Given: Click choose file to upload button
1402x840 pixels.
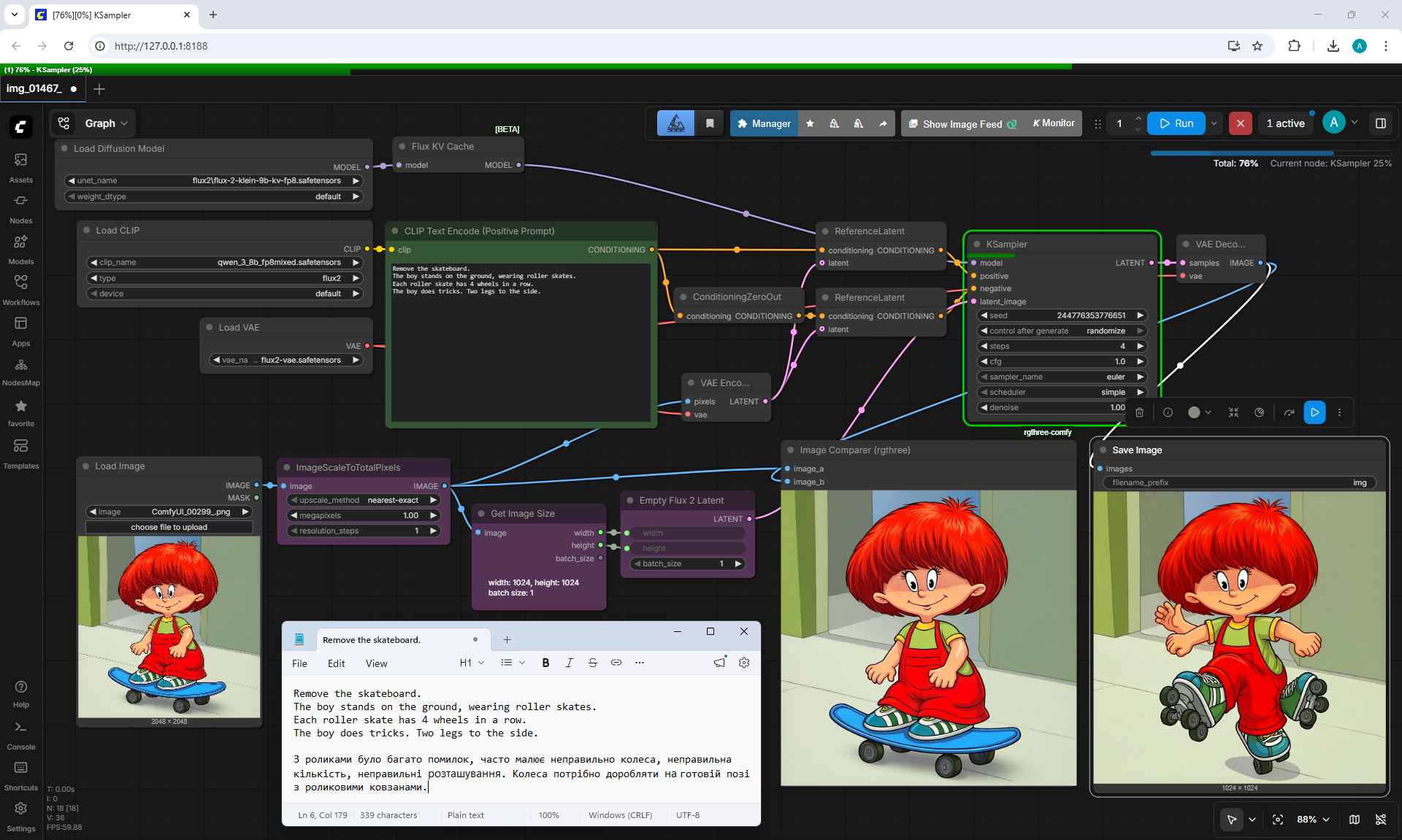Looking at the screenshot, I should click(169, 527).
